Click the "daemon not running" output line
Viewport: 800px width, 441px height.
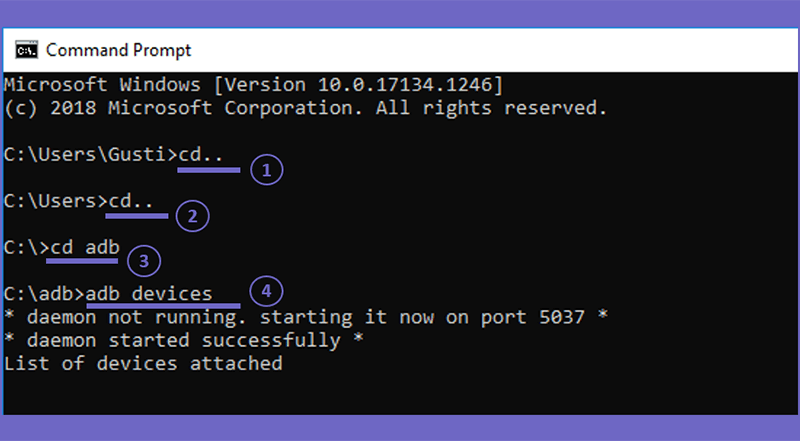306,317
